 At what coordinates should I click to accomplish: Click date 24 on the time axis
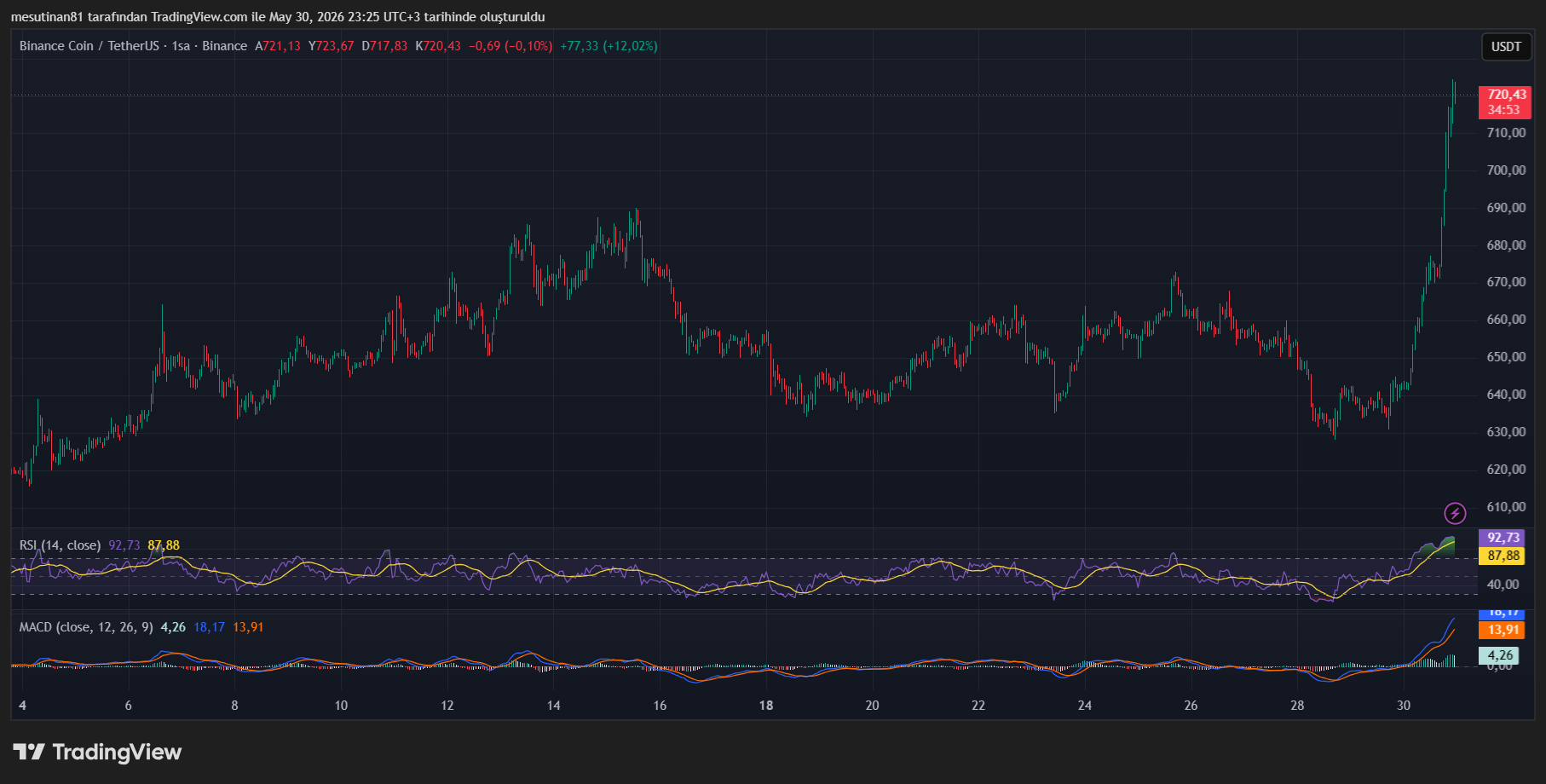point(1085,706)
